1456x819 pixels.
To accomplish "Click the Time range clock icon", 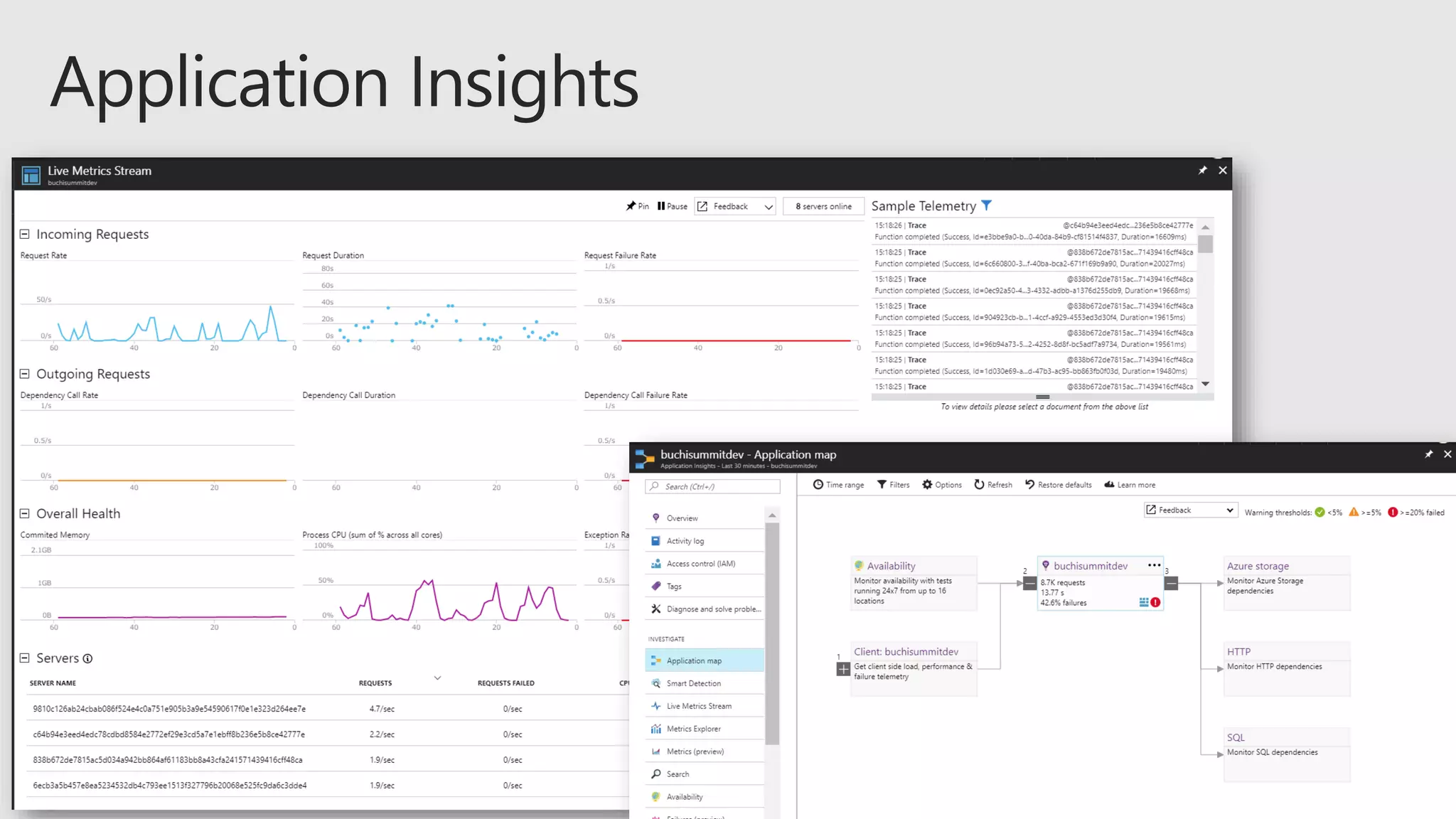I will [818, 485].
